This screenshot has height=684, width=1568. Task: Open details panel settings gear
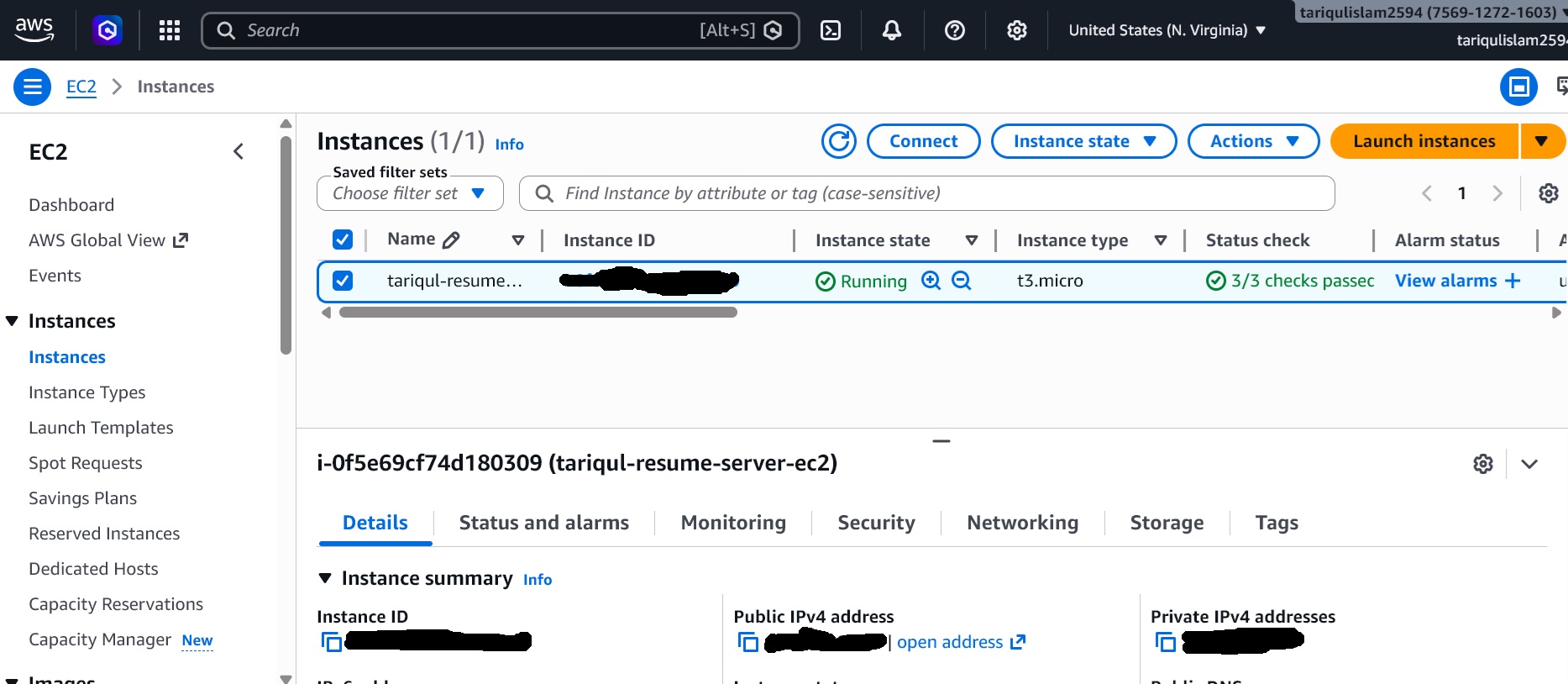coord(1483,464)
